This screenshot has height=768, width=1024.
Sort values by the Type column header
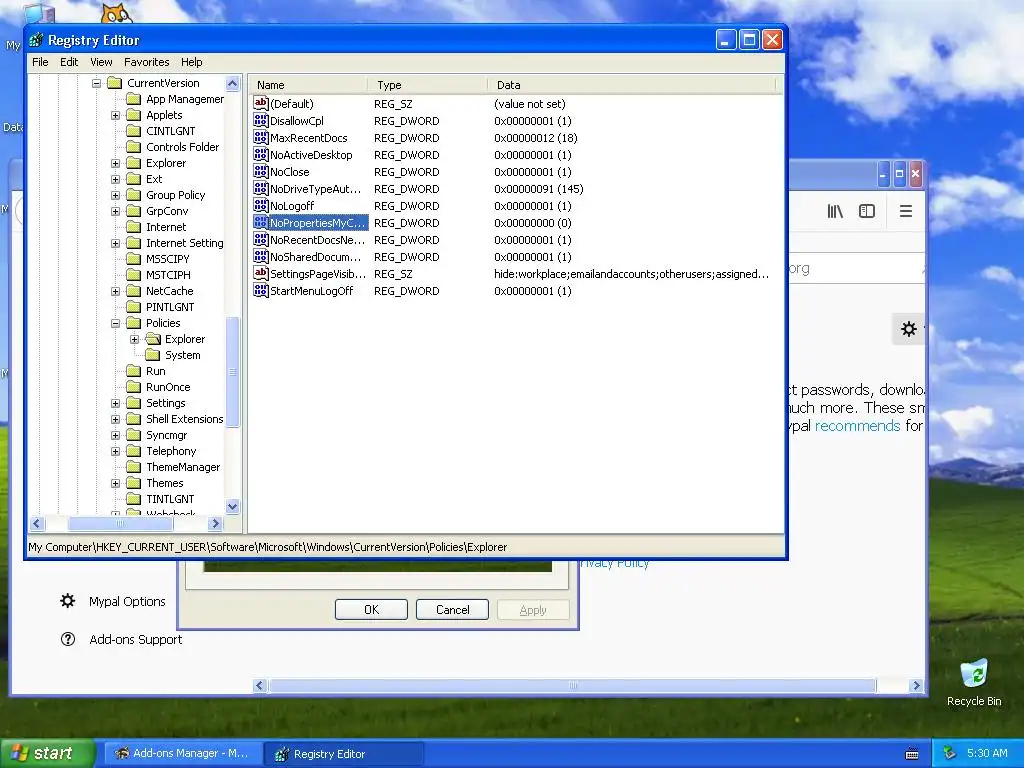pos(426,85)
